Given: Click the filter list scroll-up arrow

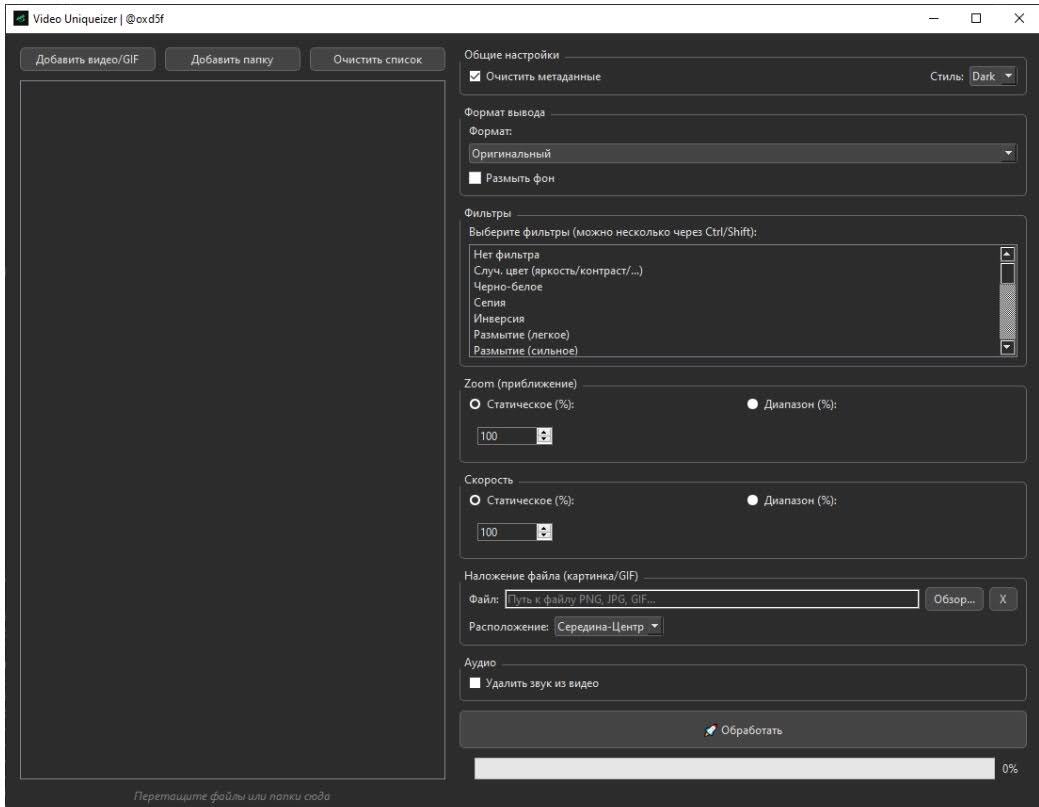Looking at the screenshot, I should 1008,254.
